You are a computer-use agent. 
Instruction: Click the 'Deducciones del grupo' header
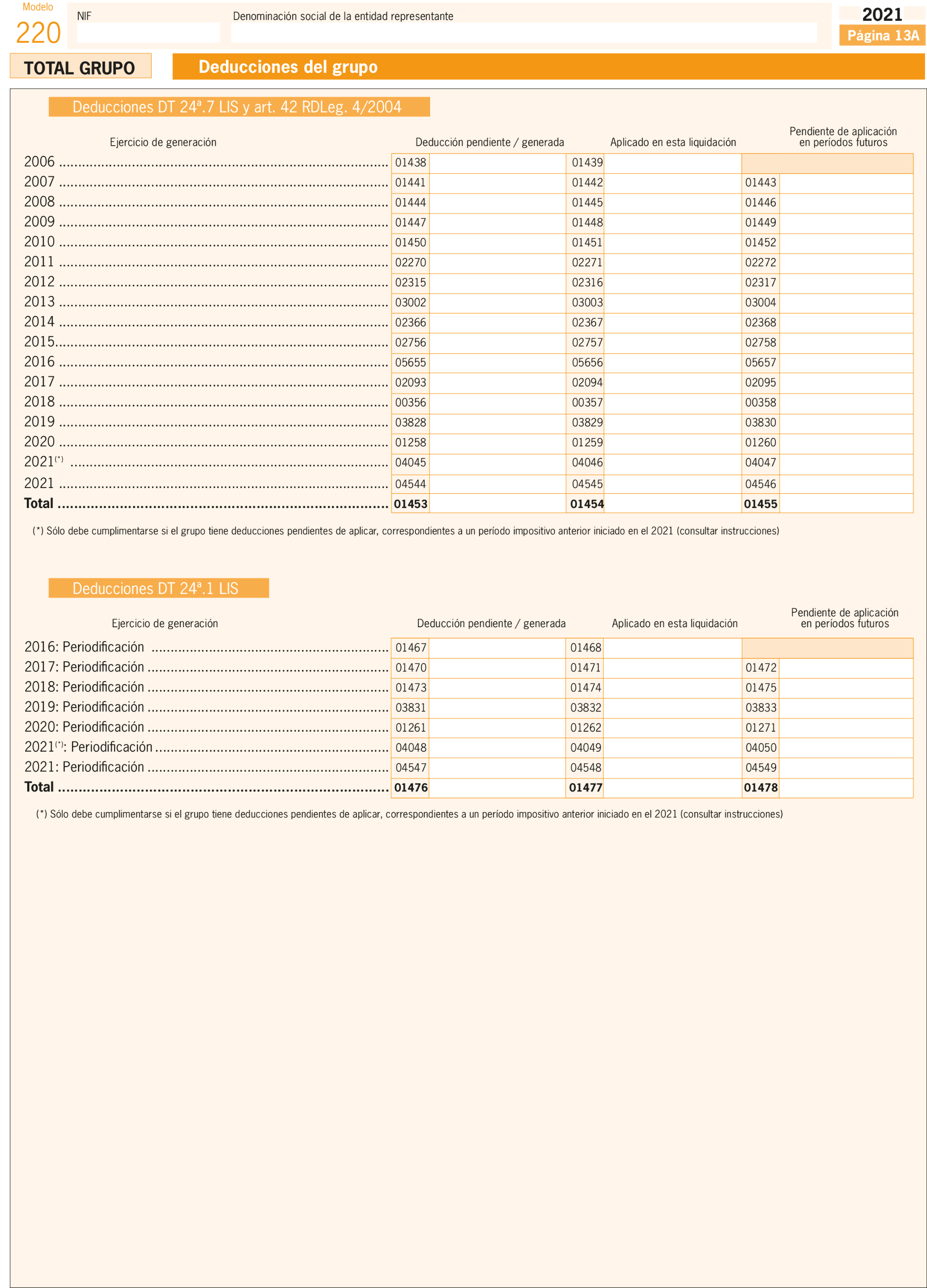pyautogui.click(x=549, y=66)
